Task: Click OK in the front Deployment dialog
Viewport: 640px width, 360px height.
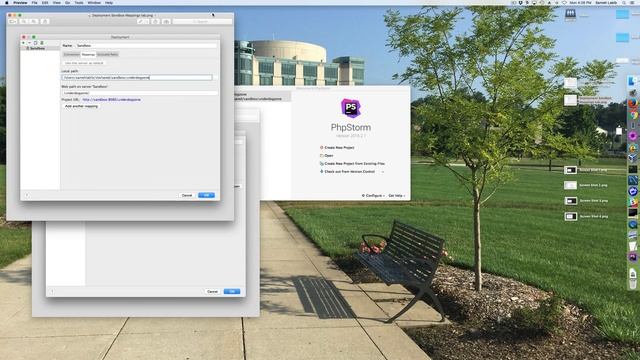Action: click(206, 195)
